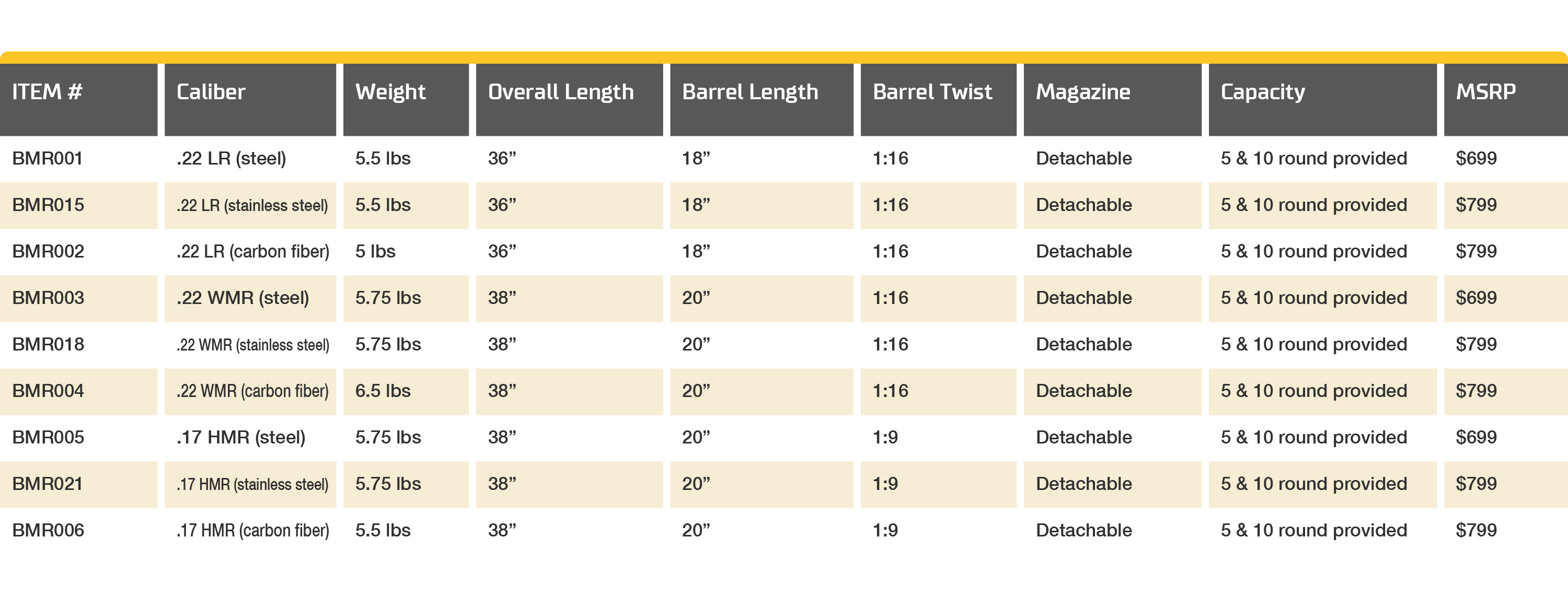Image resolution: width=1568 pixels, height=596 pixels.
Task: Select the .22 LR (carbon fiber) caliber cell
Action: pos(252,252)
